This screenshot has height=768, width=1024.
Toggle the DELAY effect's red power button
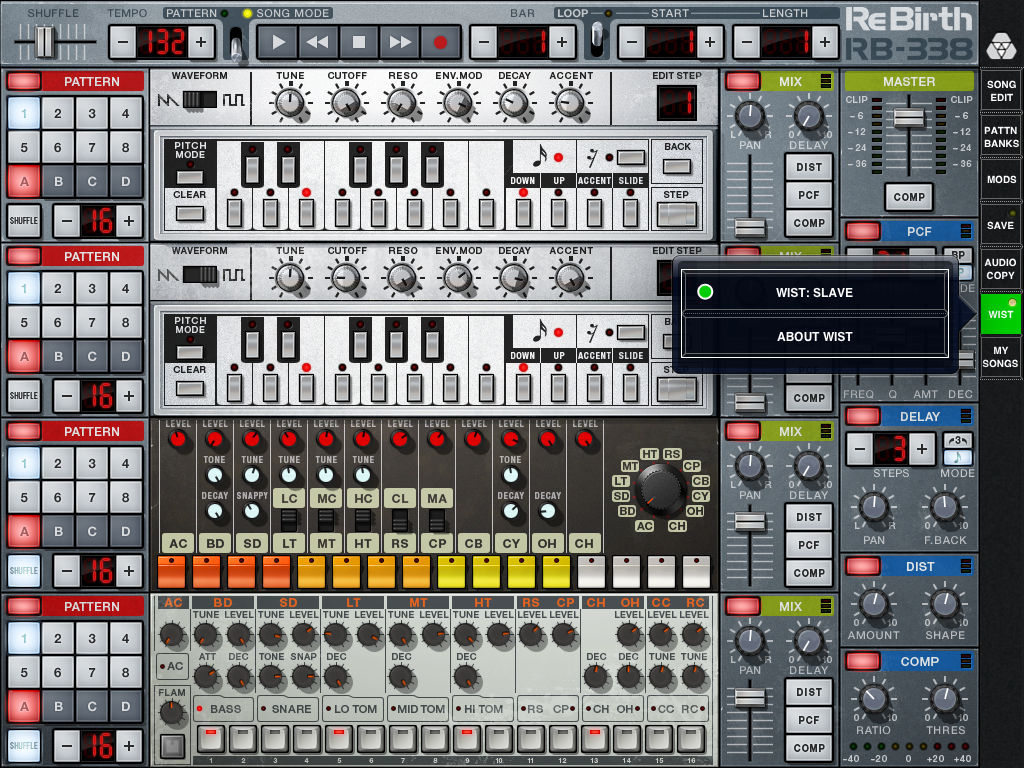[x=862, y=416]
